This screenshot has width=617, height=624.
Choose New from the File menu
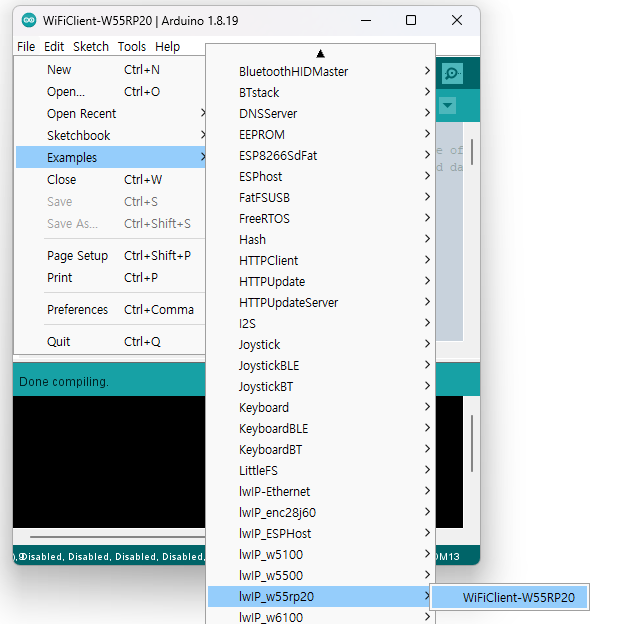pyautogui.click(x=110, y=70)
